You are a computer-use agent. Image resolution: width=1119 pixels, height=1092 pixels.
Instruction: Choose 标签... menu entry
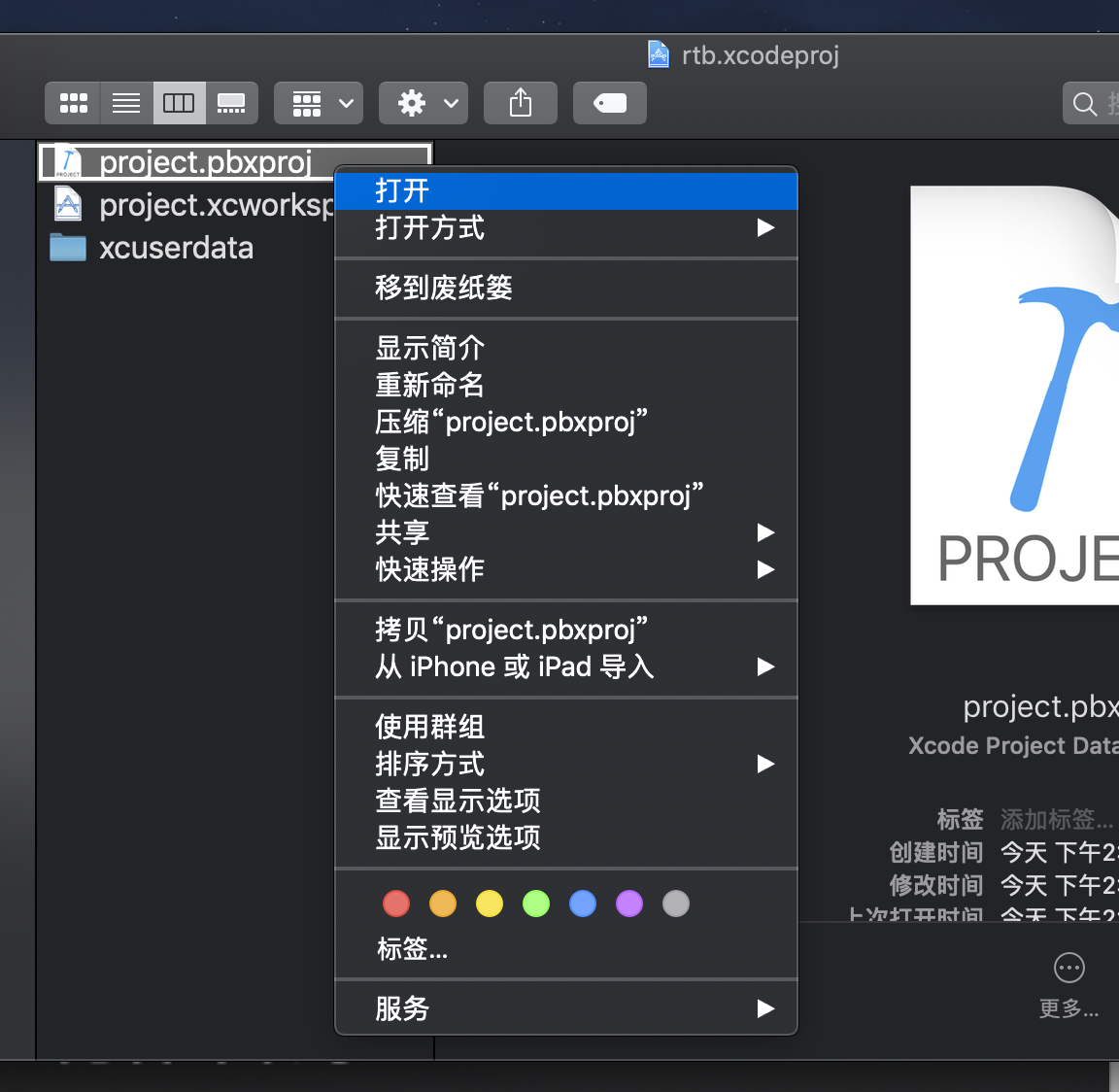566,949
